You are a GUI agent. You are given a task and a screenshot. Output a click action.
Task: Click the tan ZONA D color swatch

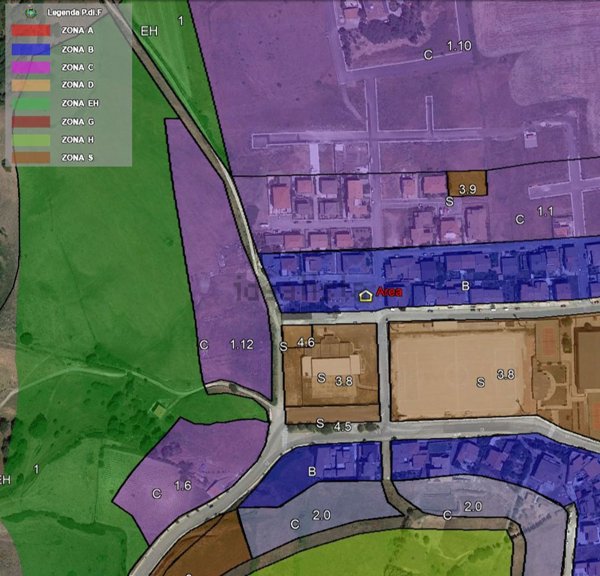click(x=31, y=85)
